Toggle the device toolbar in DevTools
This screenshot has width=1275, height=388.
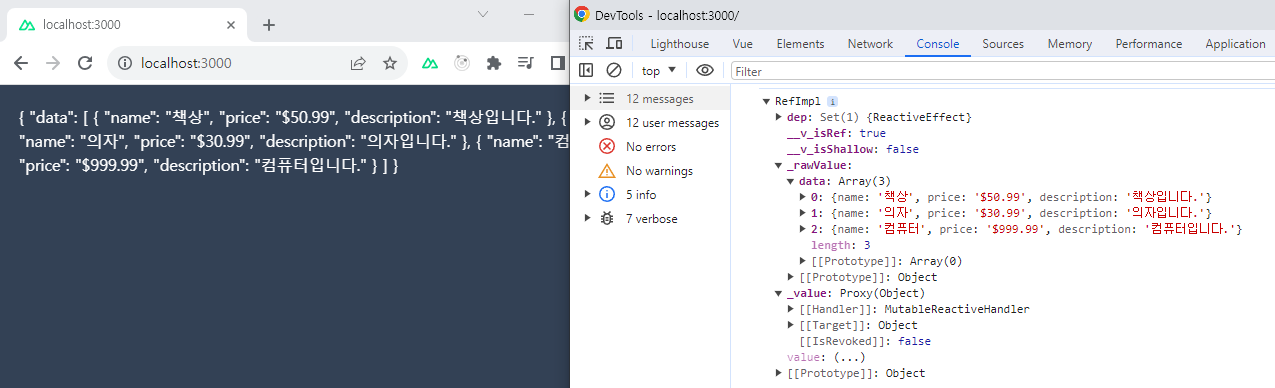click(x=614, y=44)
